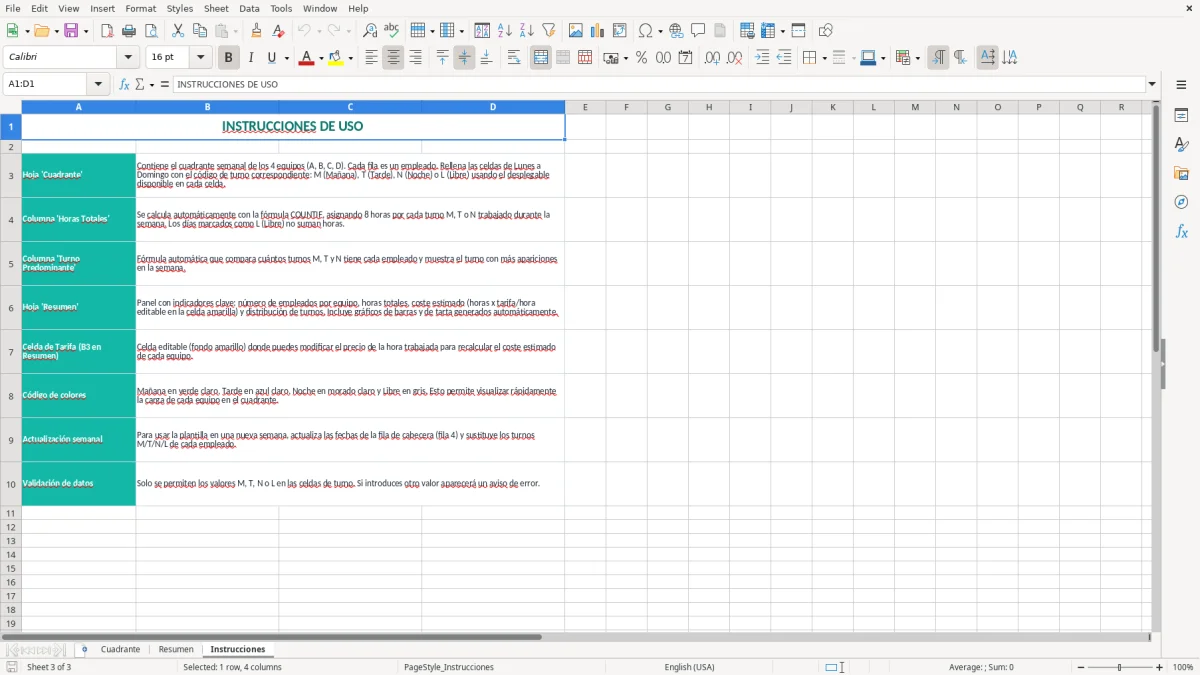Open the Format menu
1200x675 pixels.
coord(141,8)
